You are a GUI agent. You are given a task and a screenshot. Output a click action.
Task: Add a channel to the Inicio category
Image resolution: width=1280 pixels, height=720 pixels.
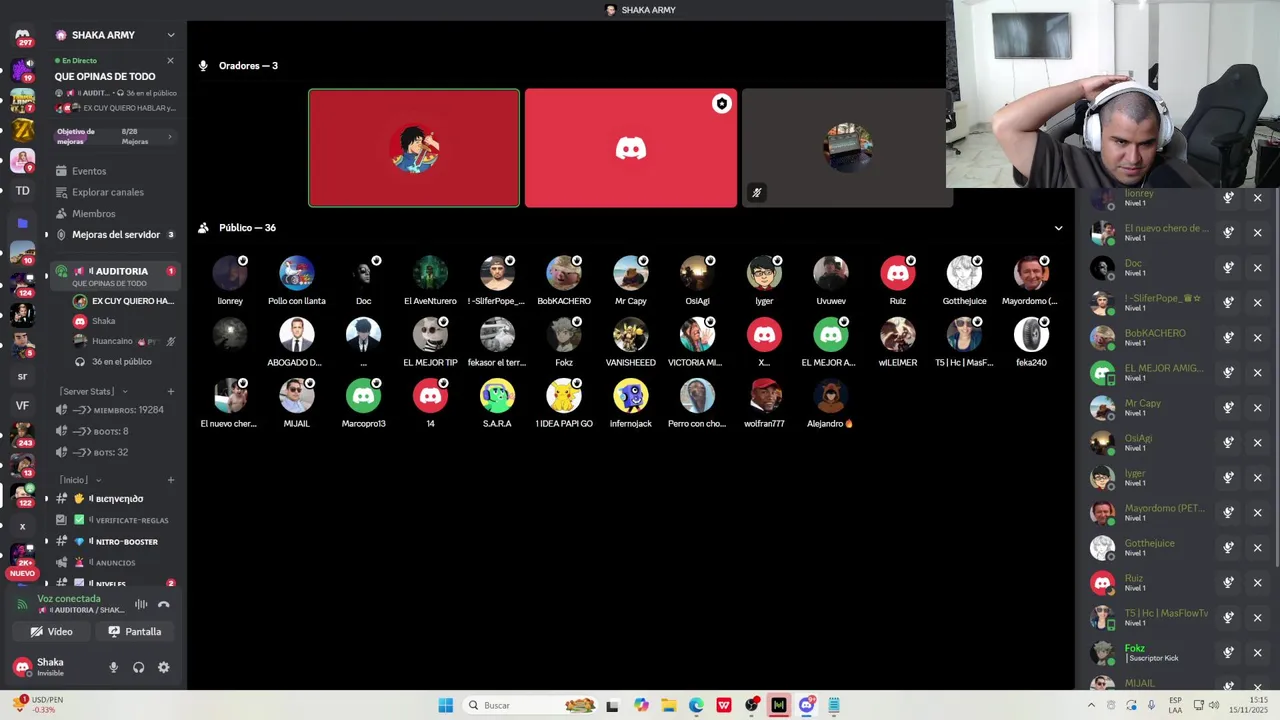click(x=171, y=480)
